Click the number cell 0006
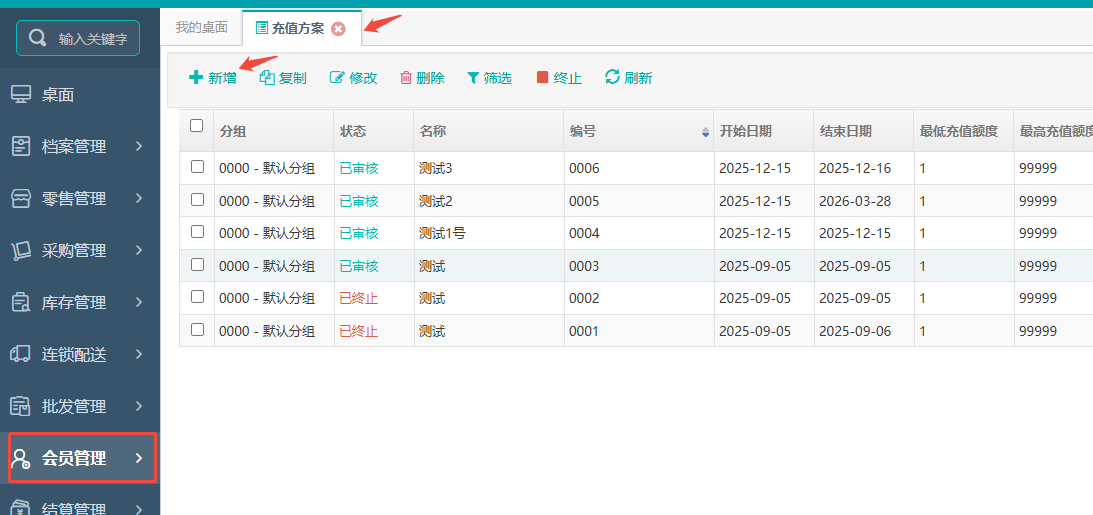The image size is (1093, 515). click(584, 168)
